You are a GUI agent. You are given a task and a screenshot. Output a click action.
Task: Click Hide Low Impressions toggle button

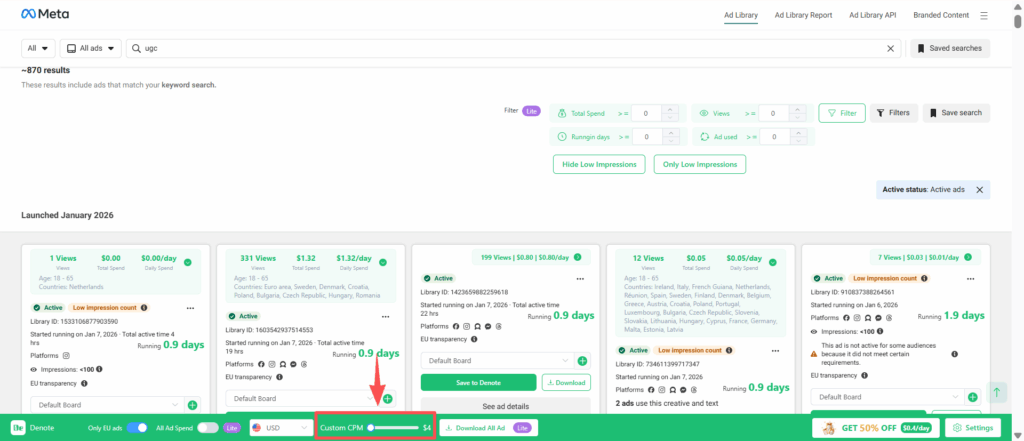click(x=598, y=164)
